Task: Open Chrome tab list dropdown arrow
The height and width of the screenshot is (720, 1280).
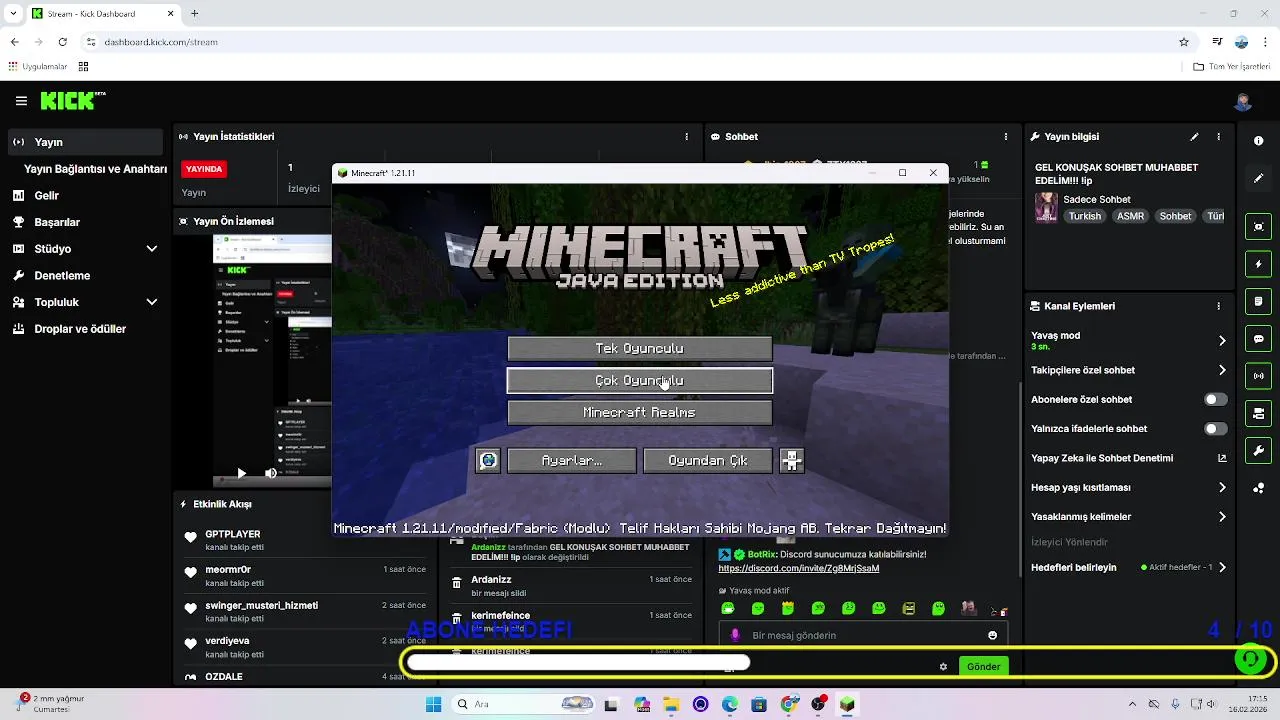Action: (x=14, y=14)
